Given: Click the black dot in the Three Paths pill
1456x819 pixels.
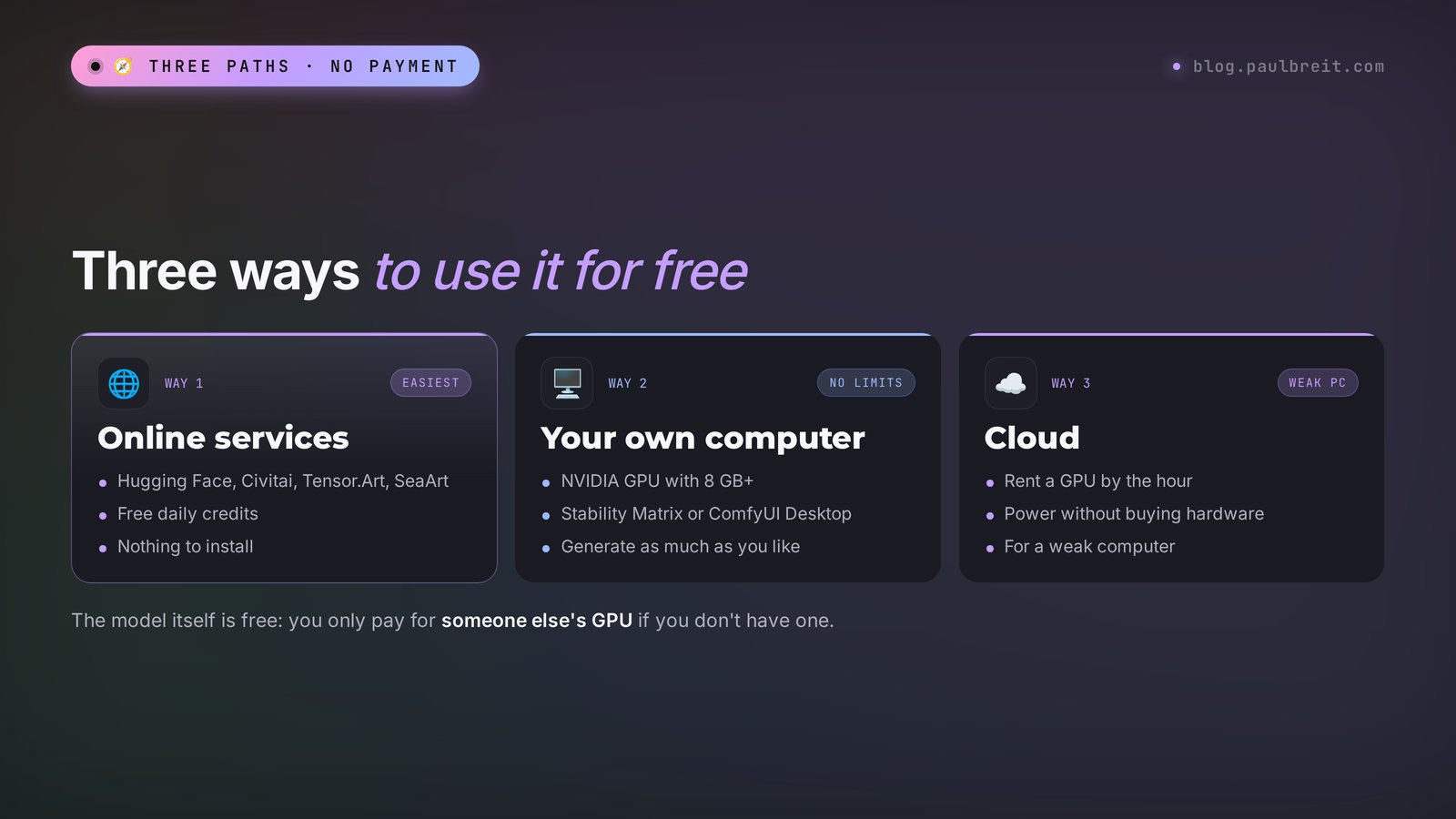Looking at the screenshot, I should pos(96,66).
